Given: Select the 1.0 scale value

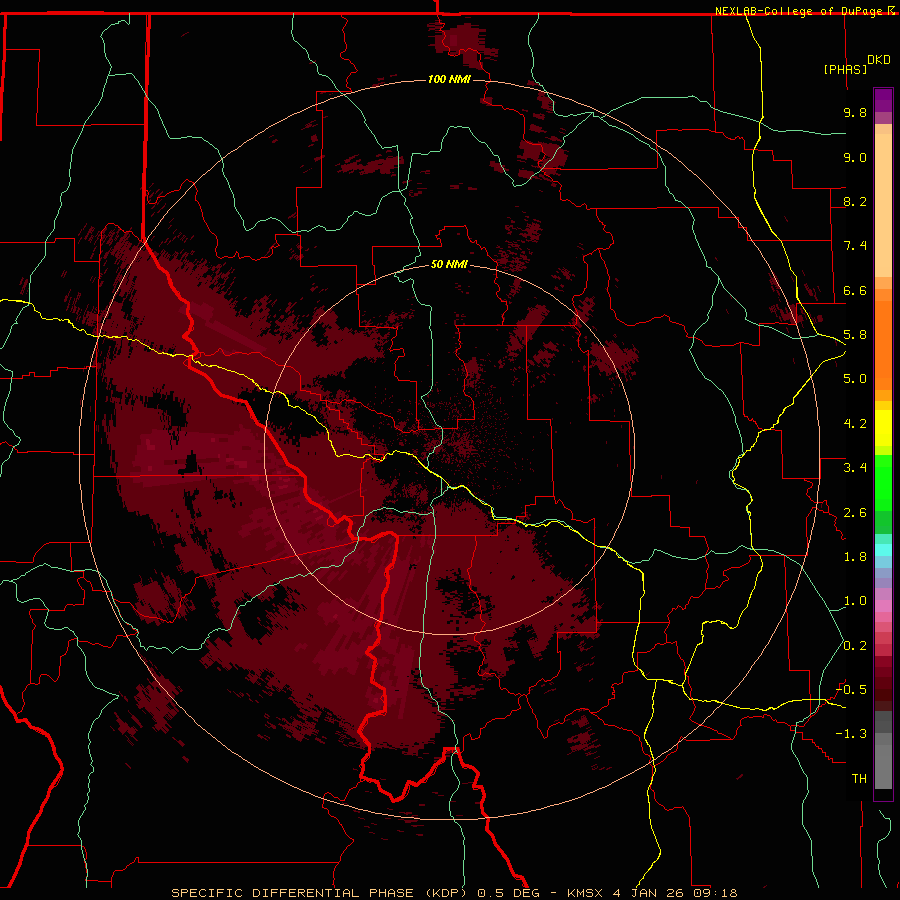Looking at the screenshot, I should (855, 601).
